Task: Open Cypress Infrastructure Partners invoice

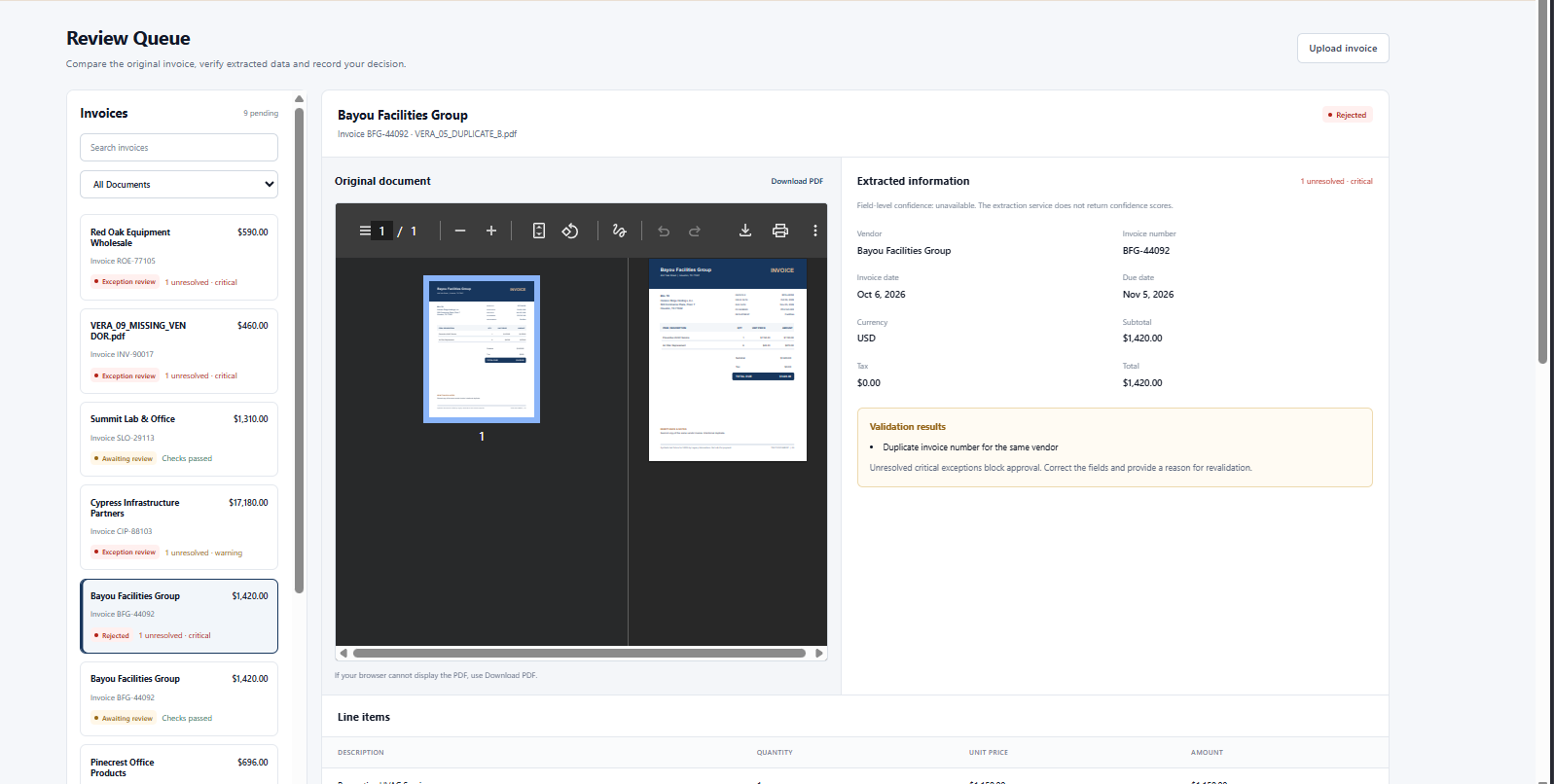Action: (x=179, y=527)
